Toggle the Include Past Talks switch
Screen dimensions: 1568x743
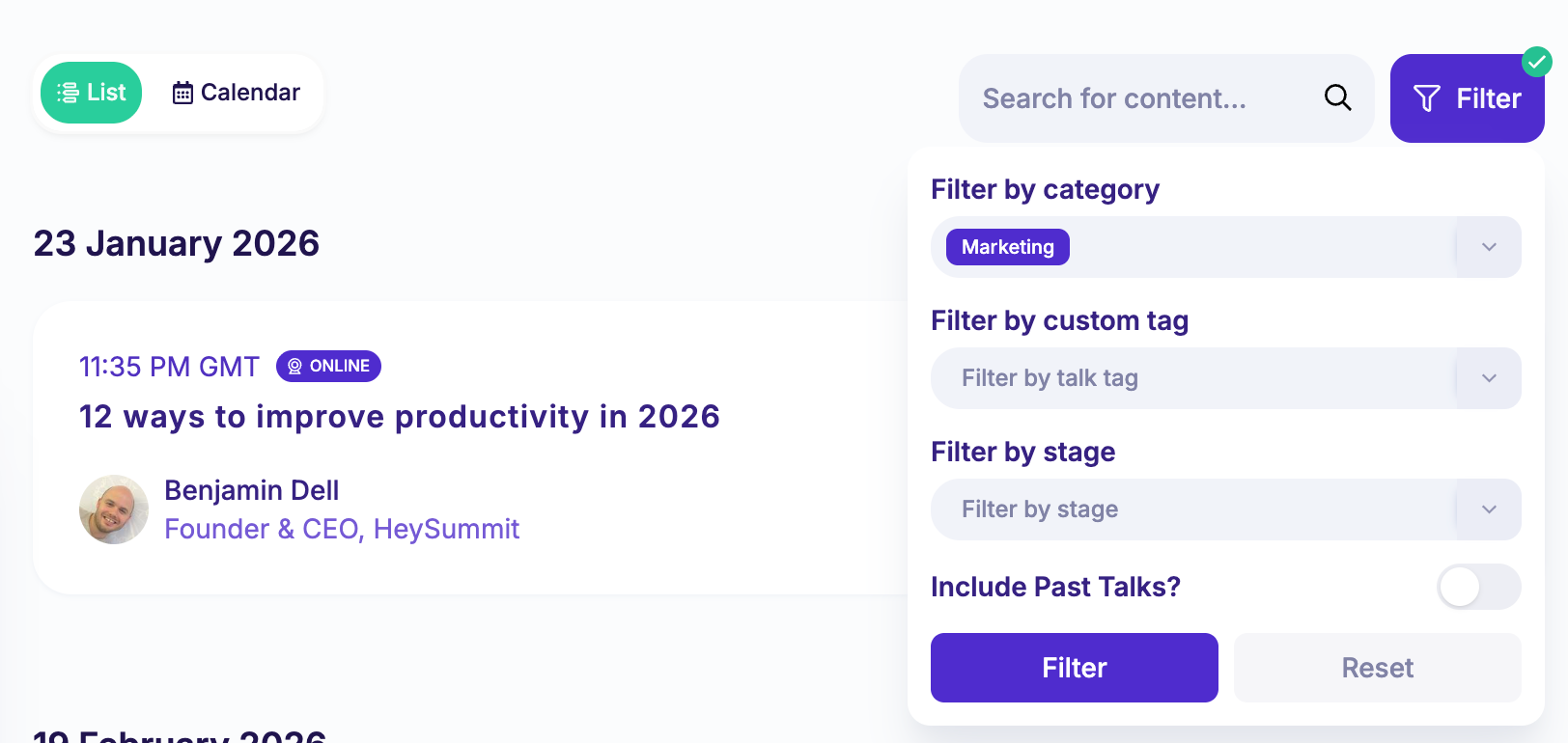pos(1478,587)
